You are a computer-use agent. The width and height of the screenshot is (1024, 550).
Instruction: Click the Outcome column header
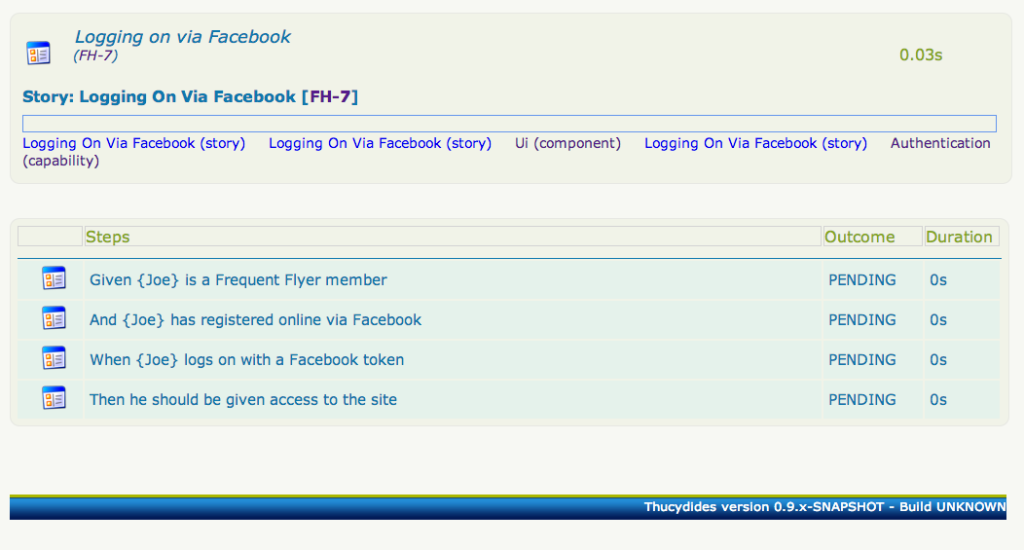859,237
